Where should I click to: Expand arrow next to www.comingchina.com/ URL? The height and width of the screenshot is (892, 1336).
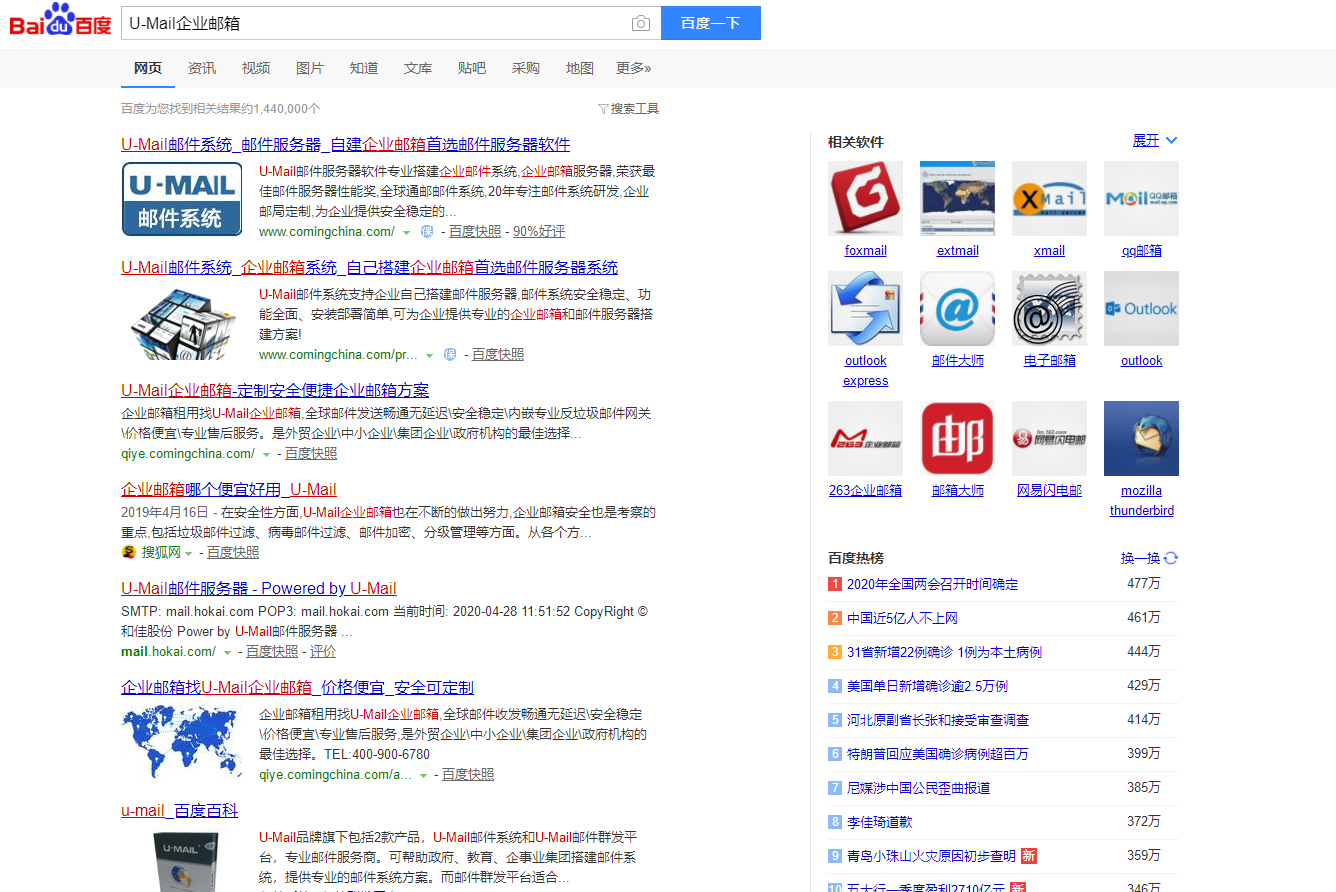[406, 232]
